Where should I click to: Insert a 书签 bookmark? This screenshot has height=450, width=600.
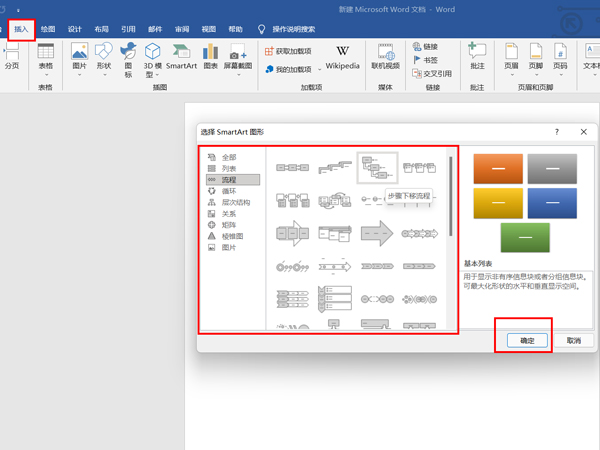425,60
